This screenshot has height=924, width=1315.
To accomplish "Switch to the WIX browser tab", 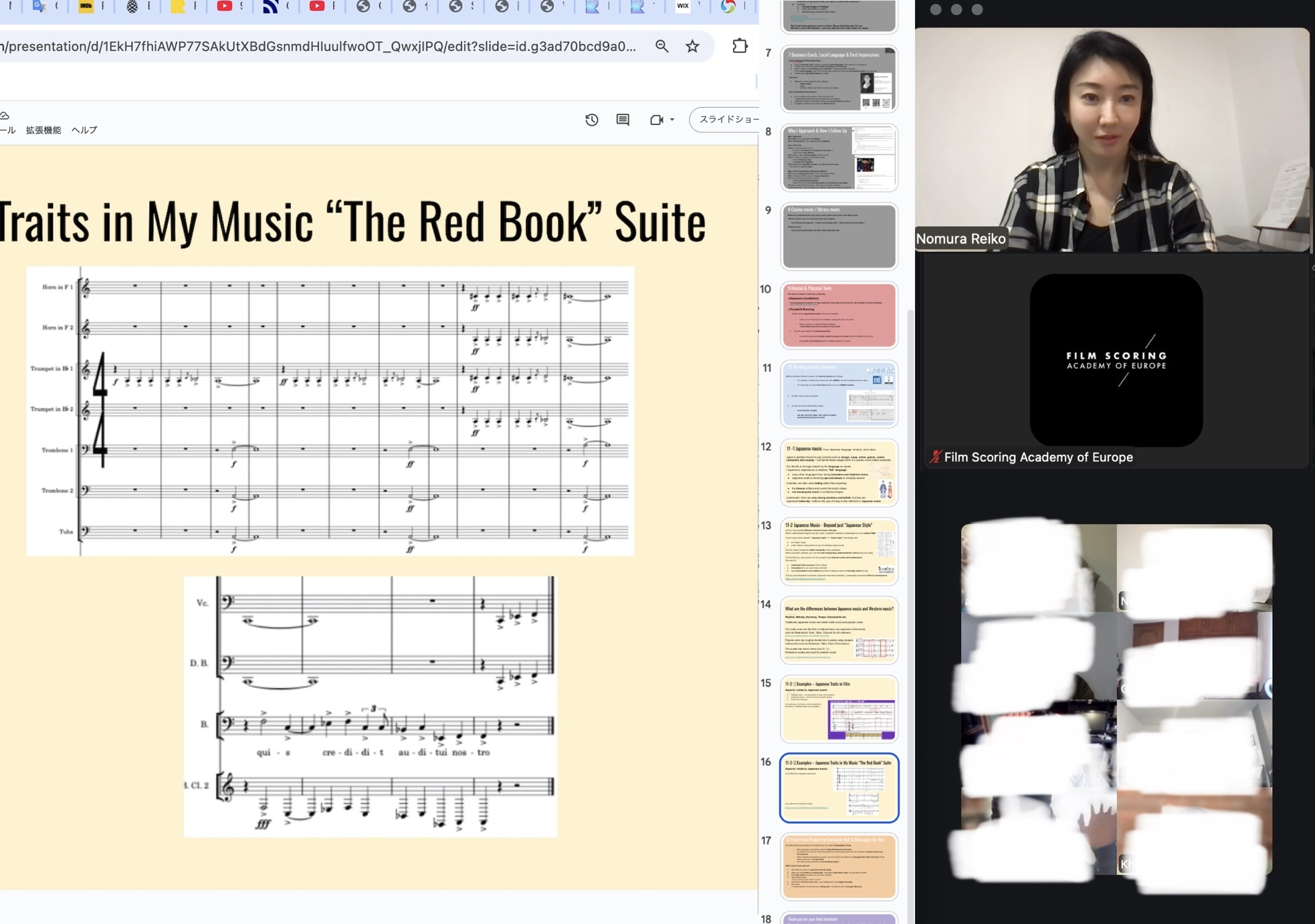I will pyautogui.click(x=682, y=6).
